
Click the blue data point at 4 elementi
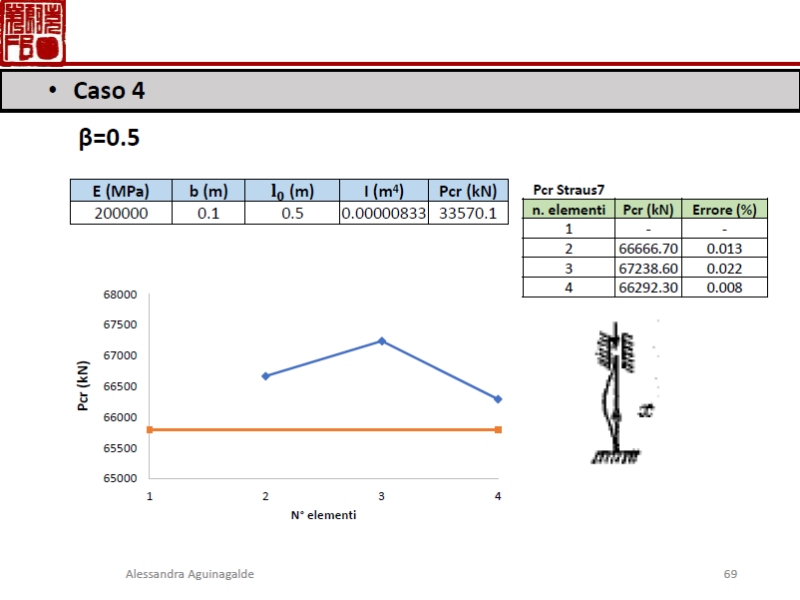(x=498, y=399)
